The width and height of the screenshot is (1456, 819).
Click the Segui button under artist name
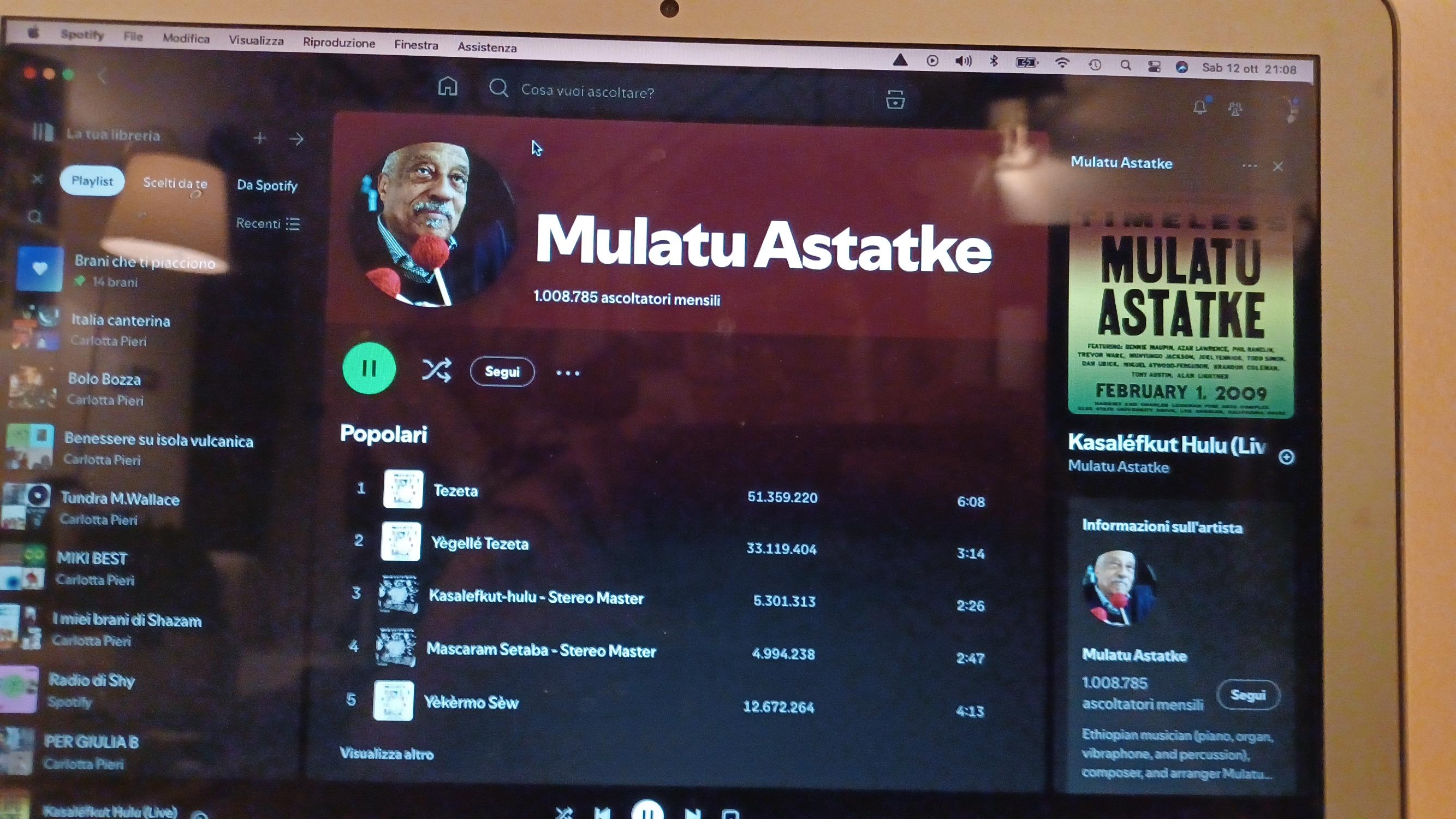coord(502,372)
